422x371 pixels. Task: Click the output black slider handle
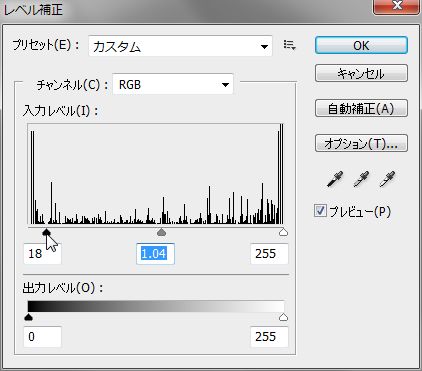pos(29,317)
